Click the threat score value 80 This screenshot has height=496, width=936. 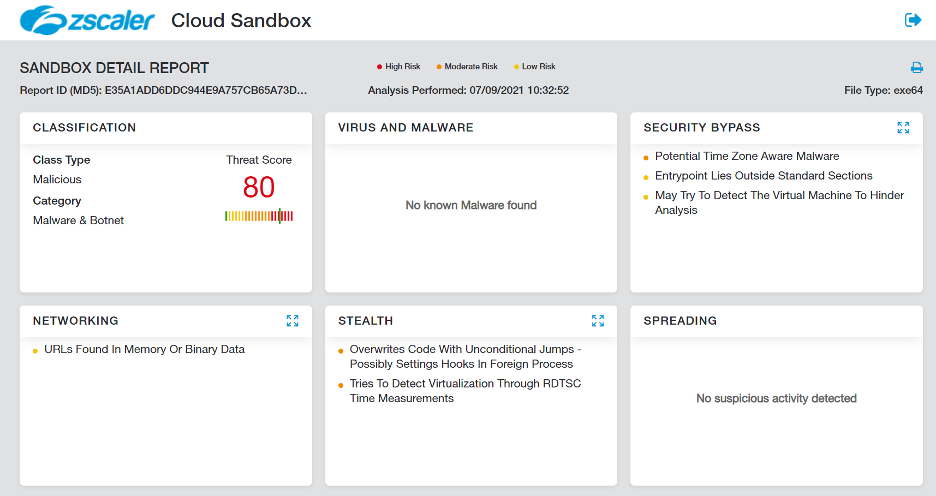[259, 188]
